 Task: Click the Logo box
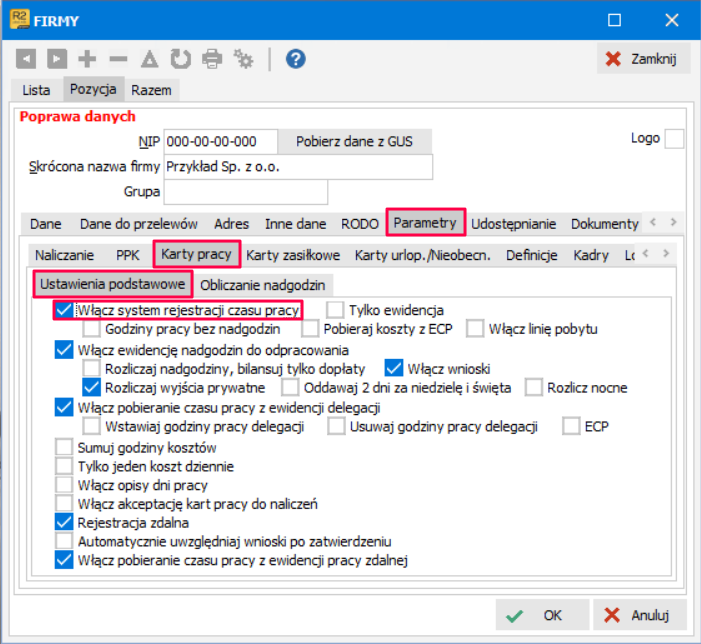coord(674,139)
